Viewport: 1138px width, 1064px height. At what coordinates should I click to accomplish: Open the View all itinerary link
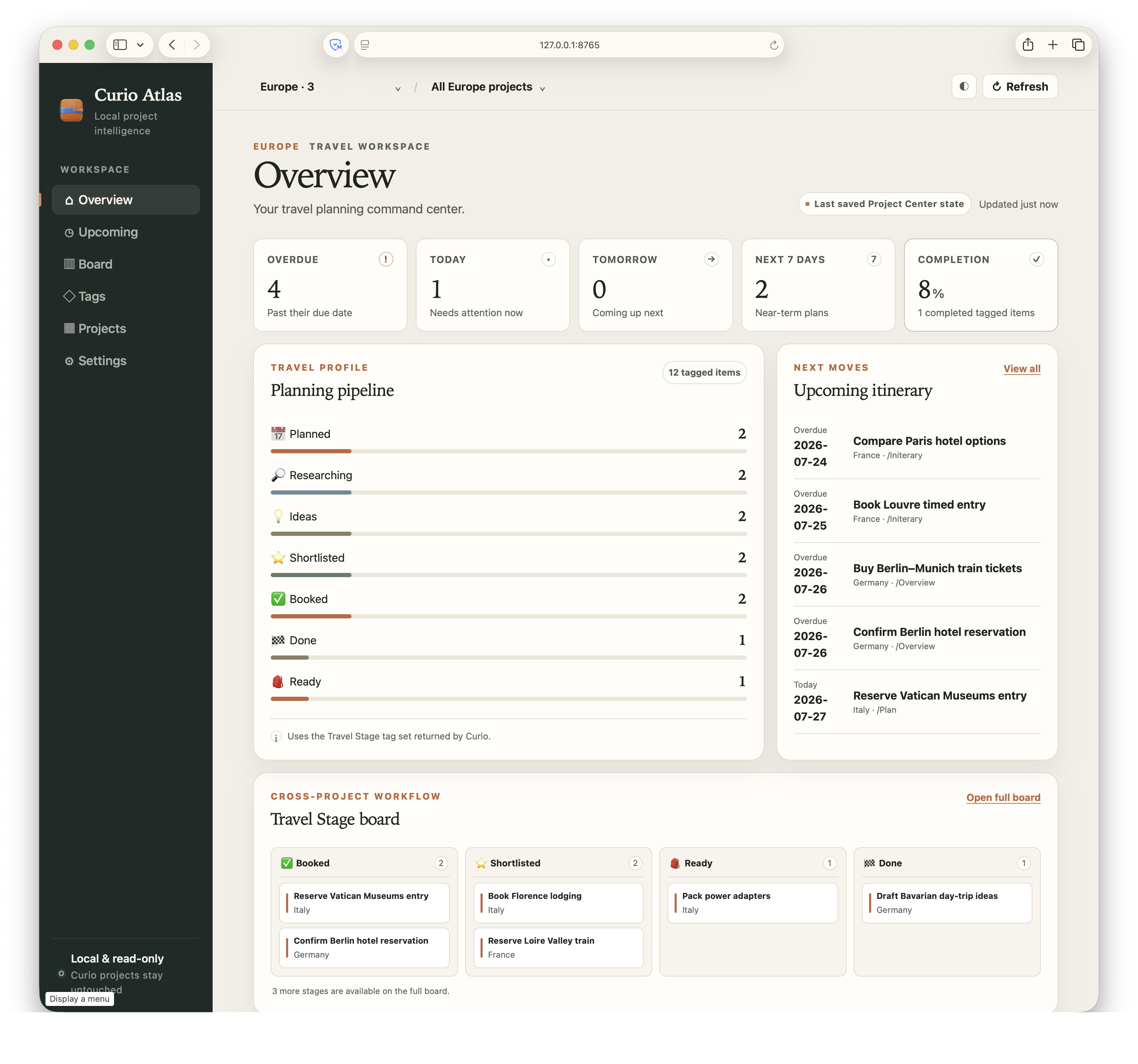click(x=1022, y=369)
